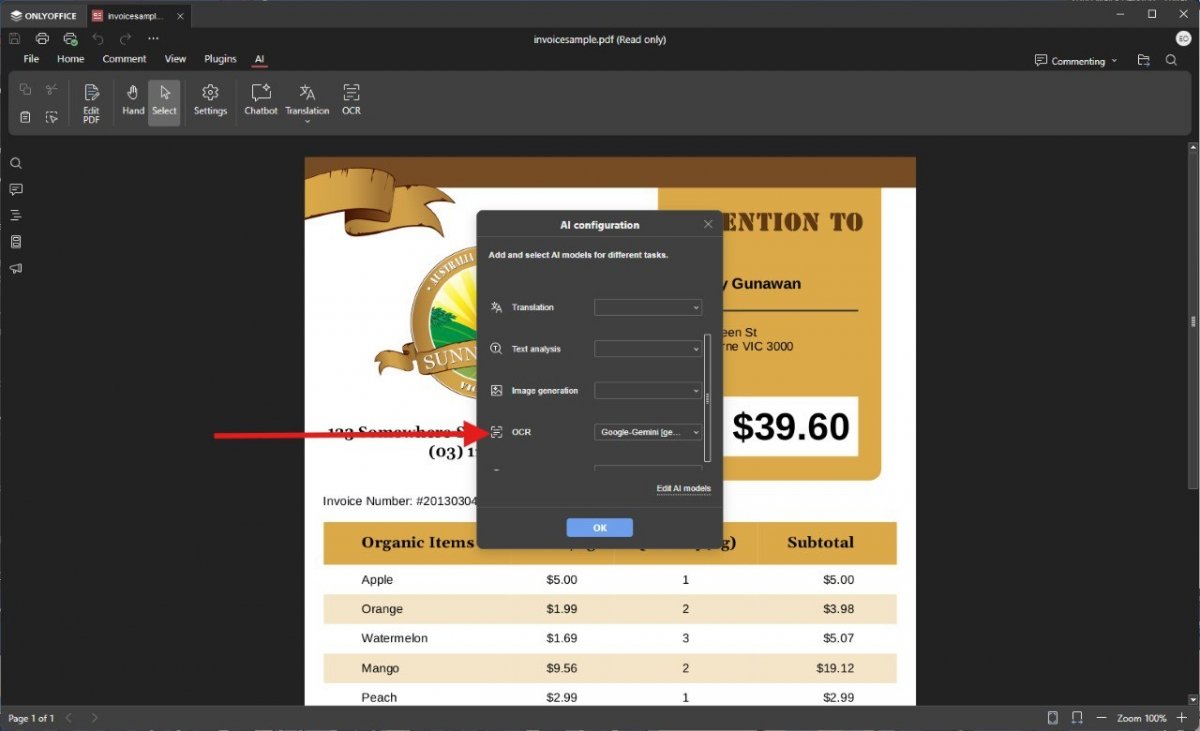Viewport: 1200px width, 731px height.
Task: Open the comments panel in the sidebar
Action: click(x=16, y=189)
